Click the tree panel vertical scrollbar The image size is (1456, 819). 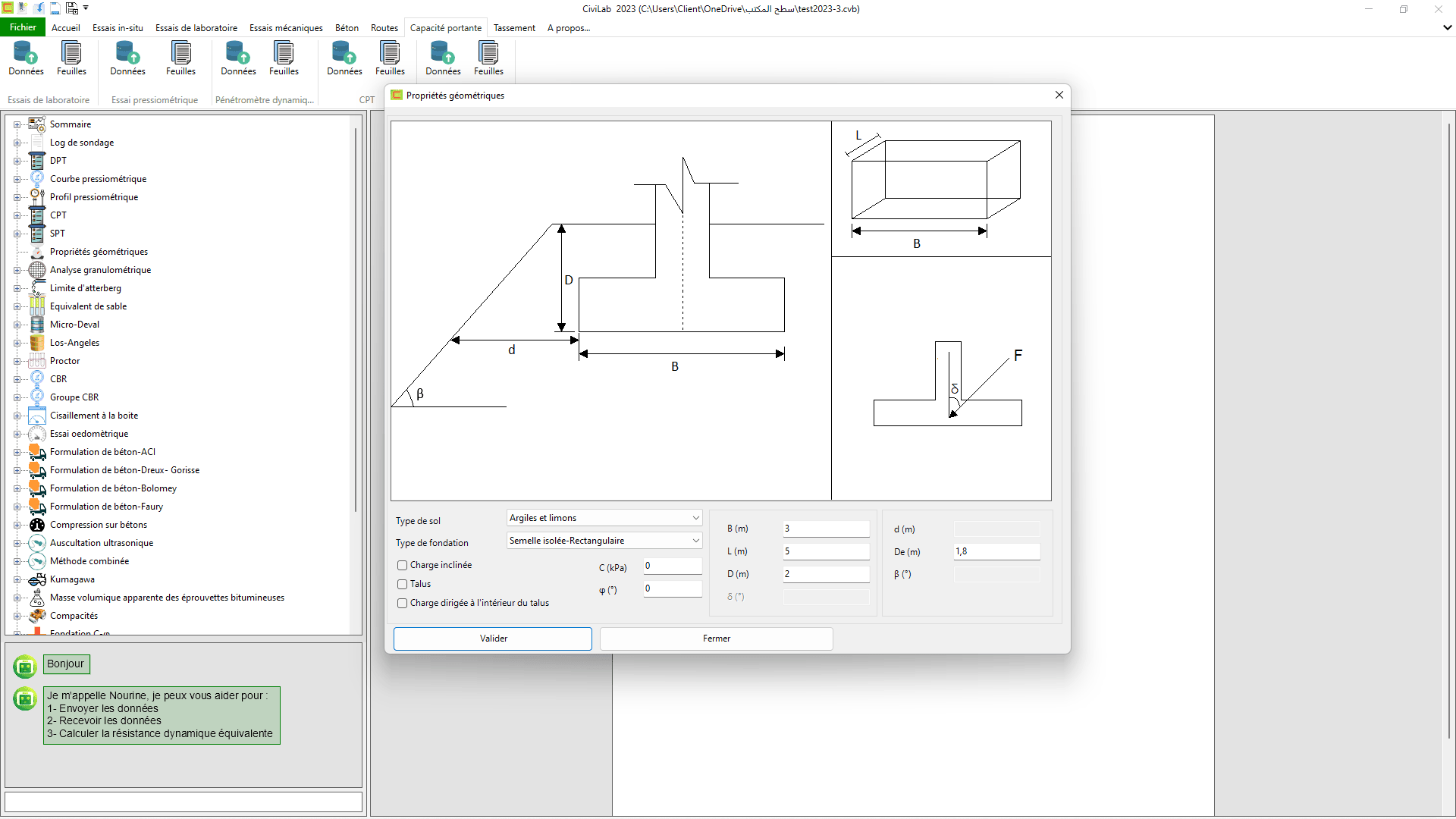356,318
